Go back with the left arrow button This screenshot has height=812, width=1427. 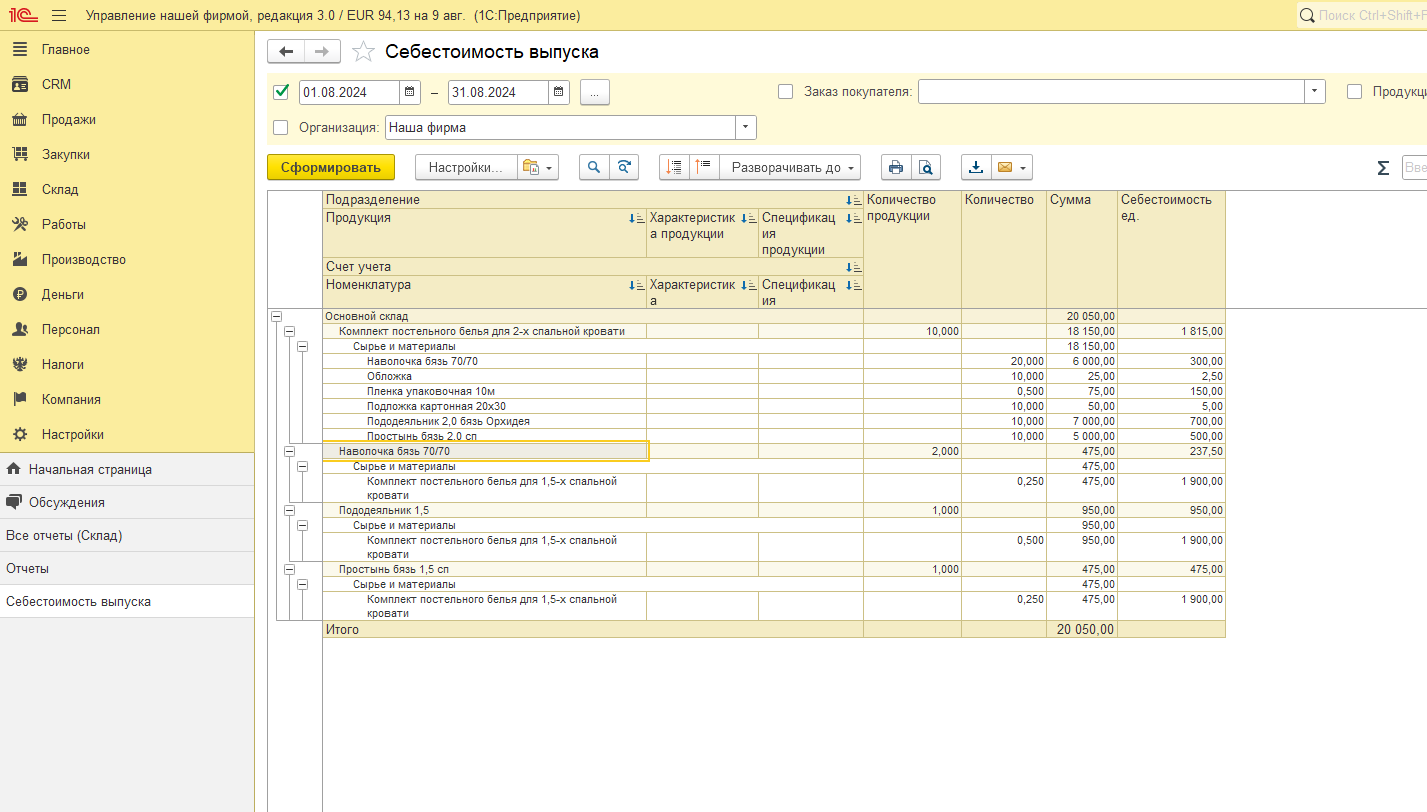pyautogui.click(x=286, y=52)
